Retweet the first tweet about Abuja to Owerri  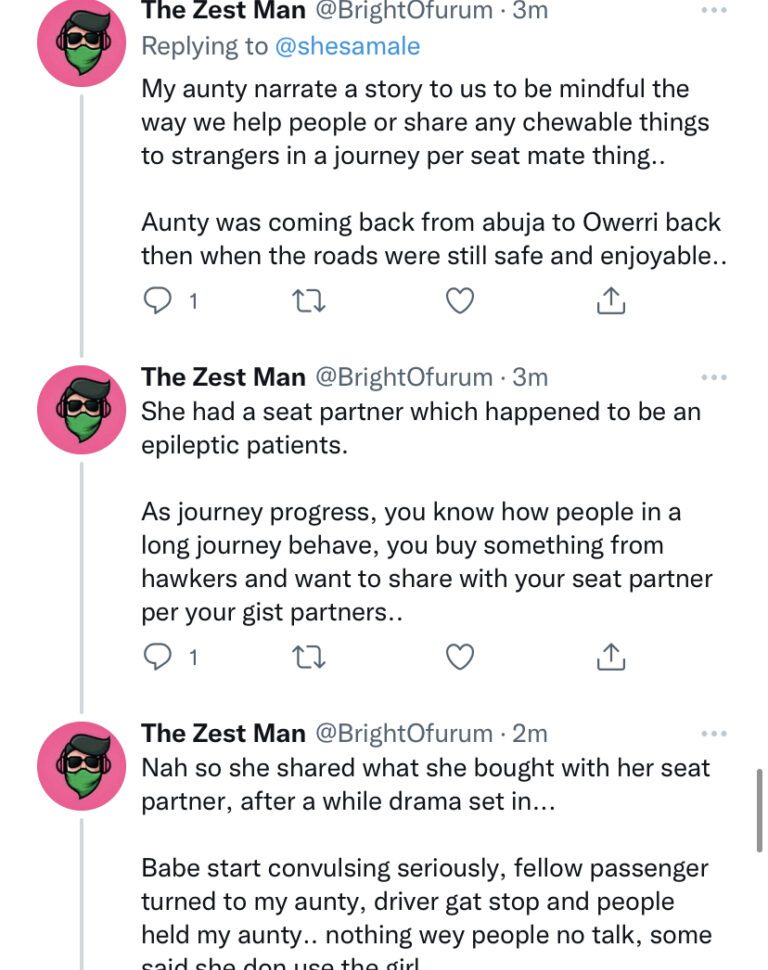[308, 300]
